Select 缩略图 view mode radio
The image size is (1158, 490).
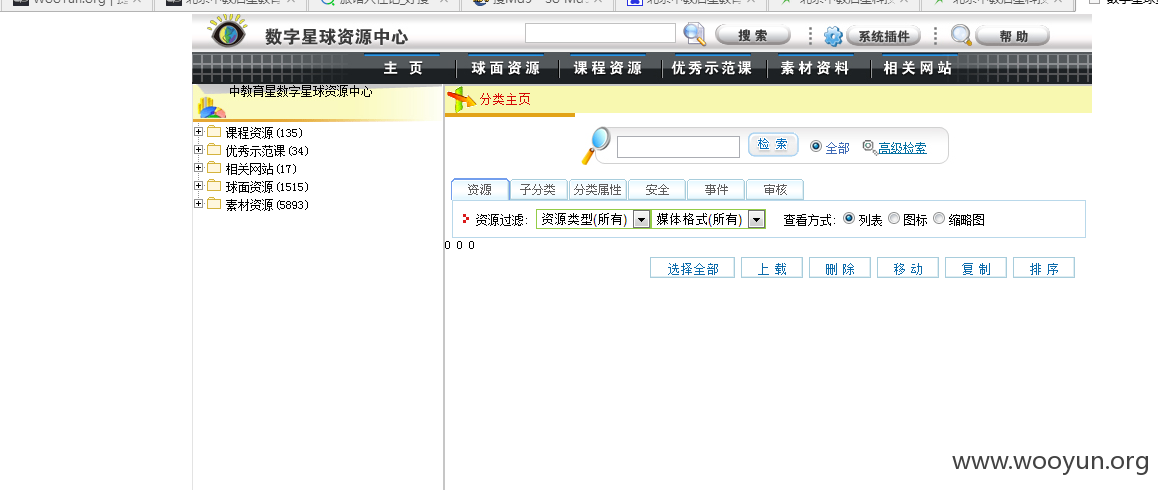click(x=939, y=218)
